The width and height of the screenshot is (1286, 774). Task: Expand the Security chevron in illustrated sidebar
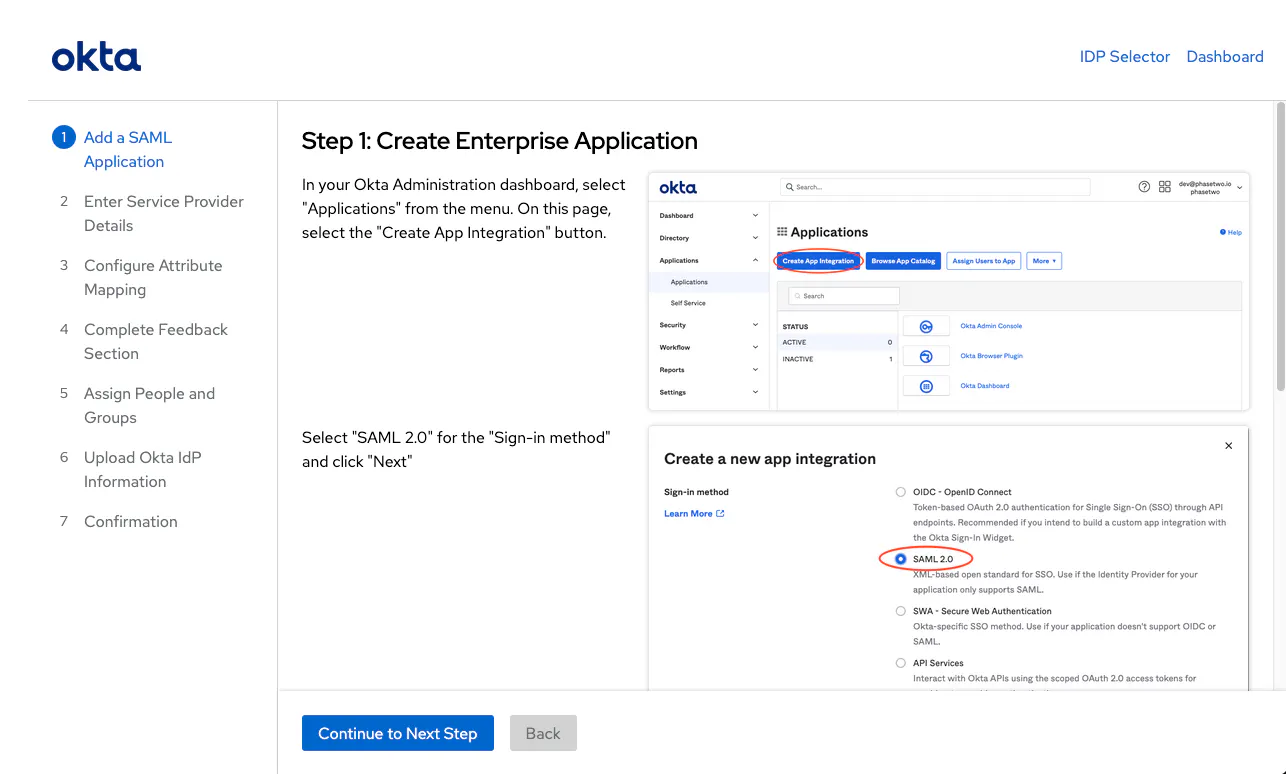(x=755, y=325)
